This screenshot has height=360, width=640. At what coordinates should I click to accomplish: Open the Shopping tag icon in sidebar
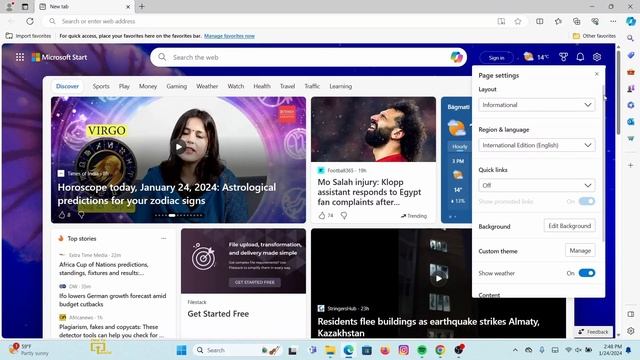(631, 55)
